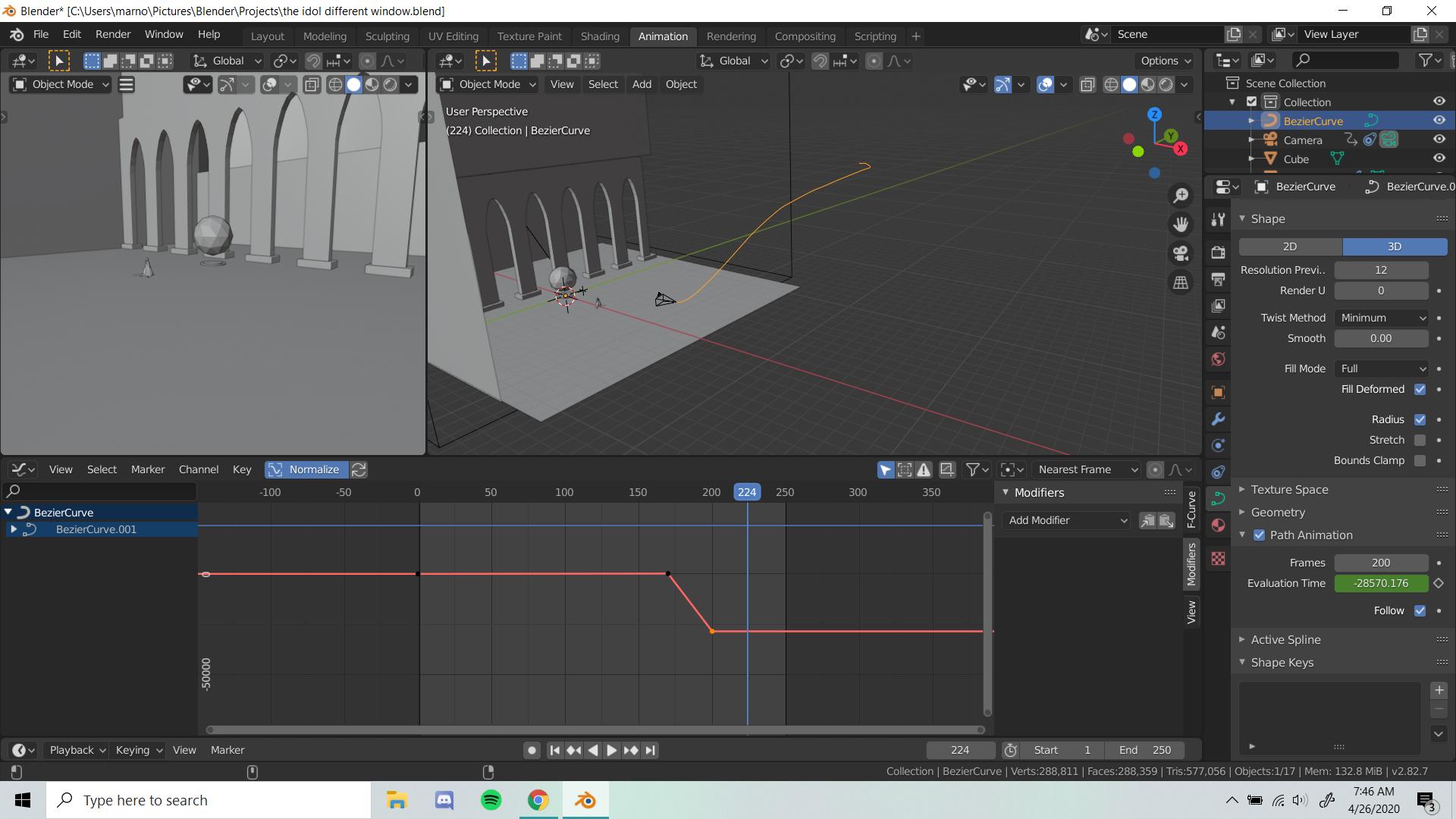Select the Render Properties tab (camera icon)
Image resolution: width=1456 pixels, height=819 pixels.
[x=1217, y=253]
